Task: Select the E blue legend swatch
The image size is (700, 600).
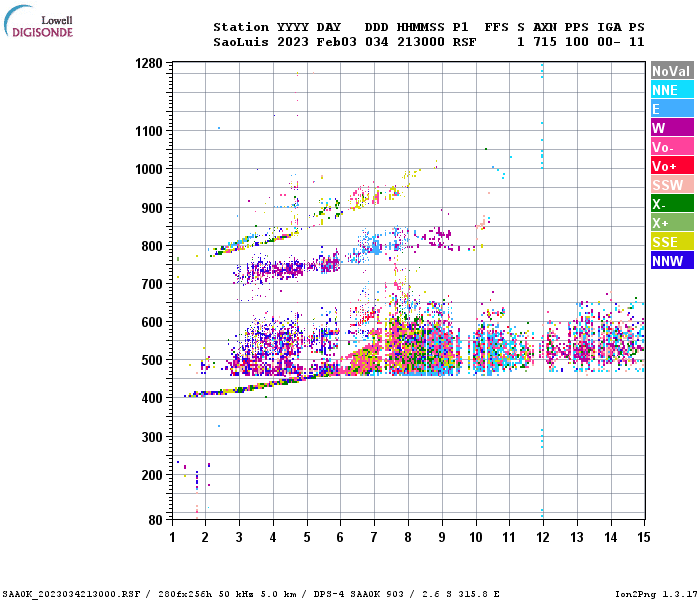Action: 672,108
